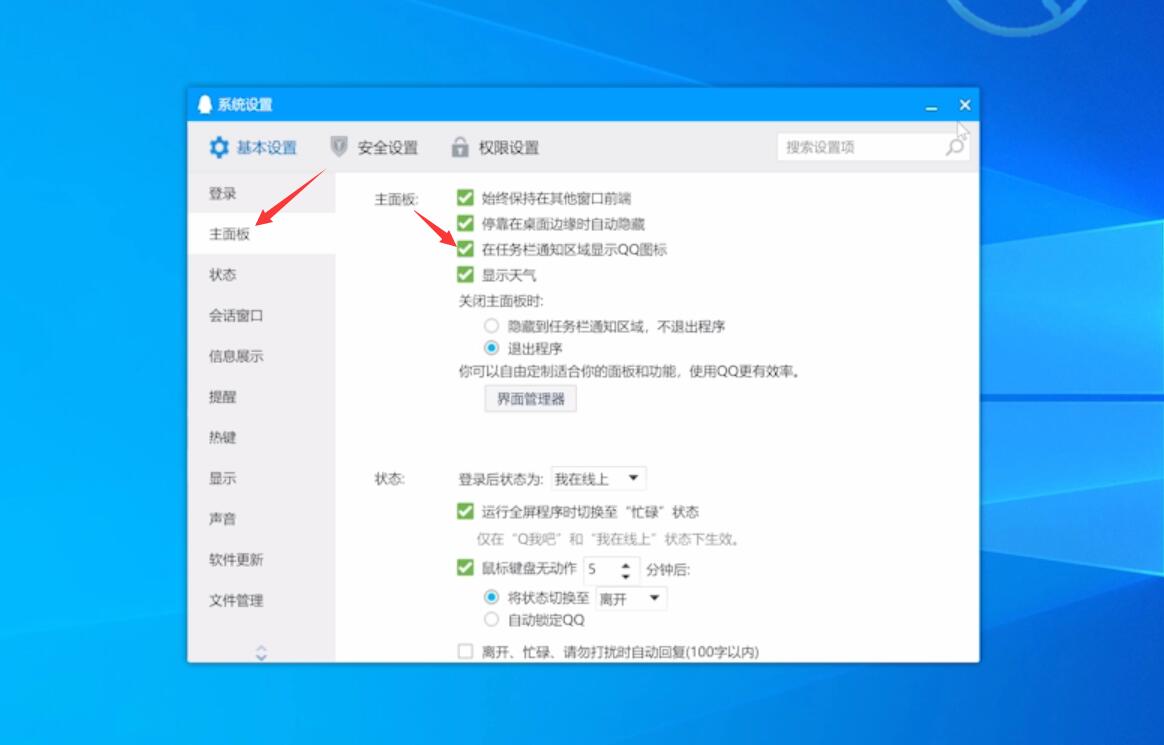Click the 界面管理器 button
This screenshot has width=1164, height=745.
click(x=531, y=398)
